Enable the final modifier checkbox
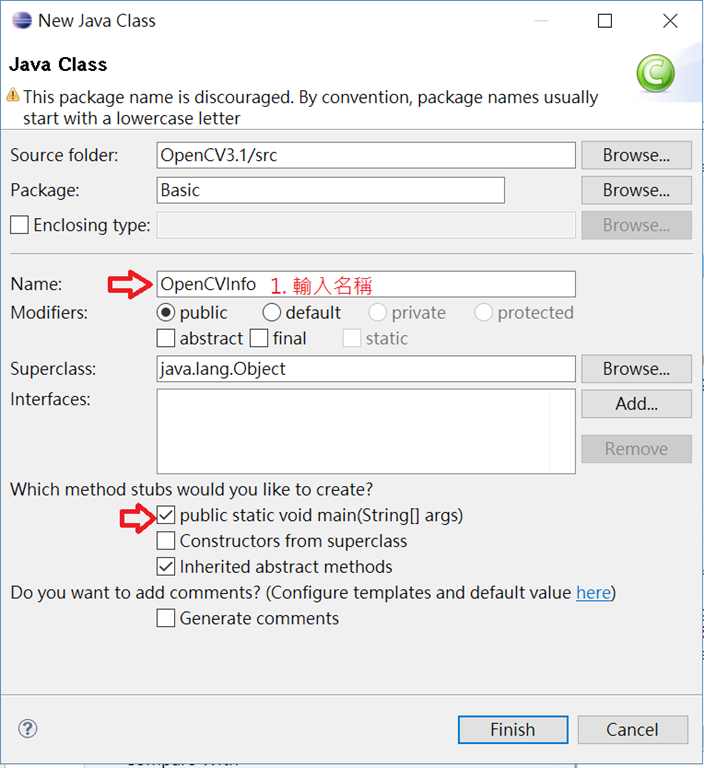The width and height of the screenshot is (704, 768). coord(259,338)
